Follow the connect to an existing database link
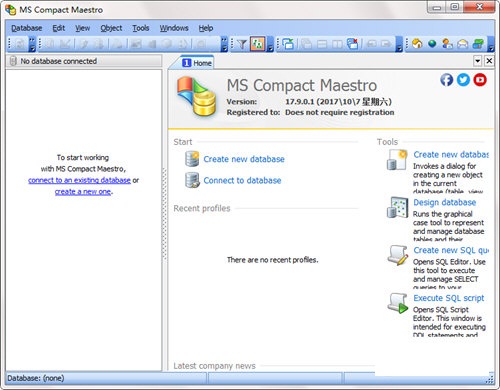 point(79,180)
